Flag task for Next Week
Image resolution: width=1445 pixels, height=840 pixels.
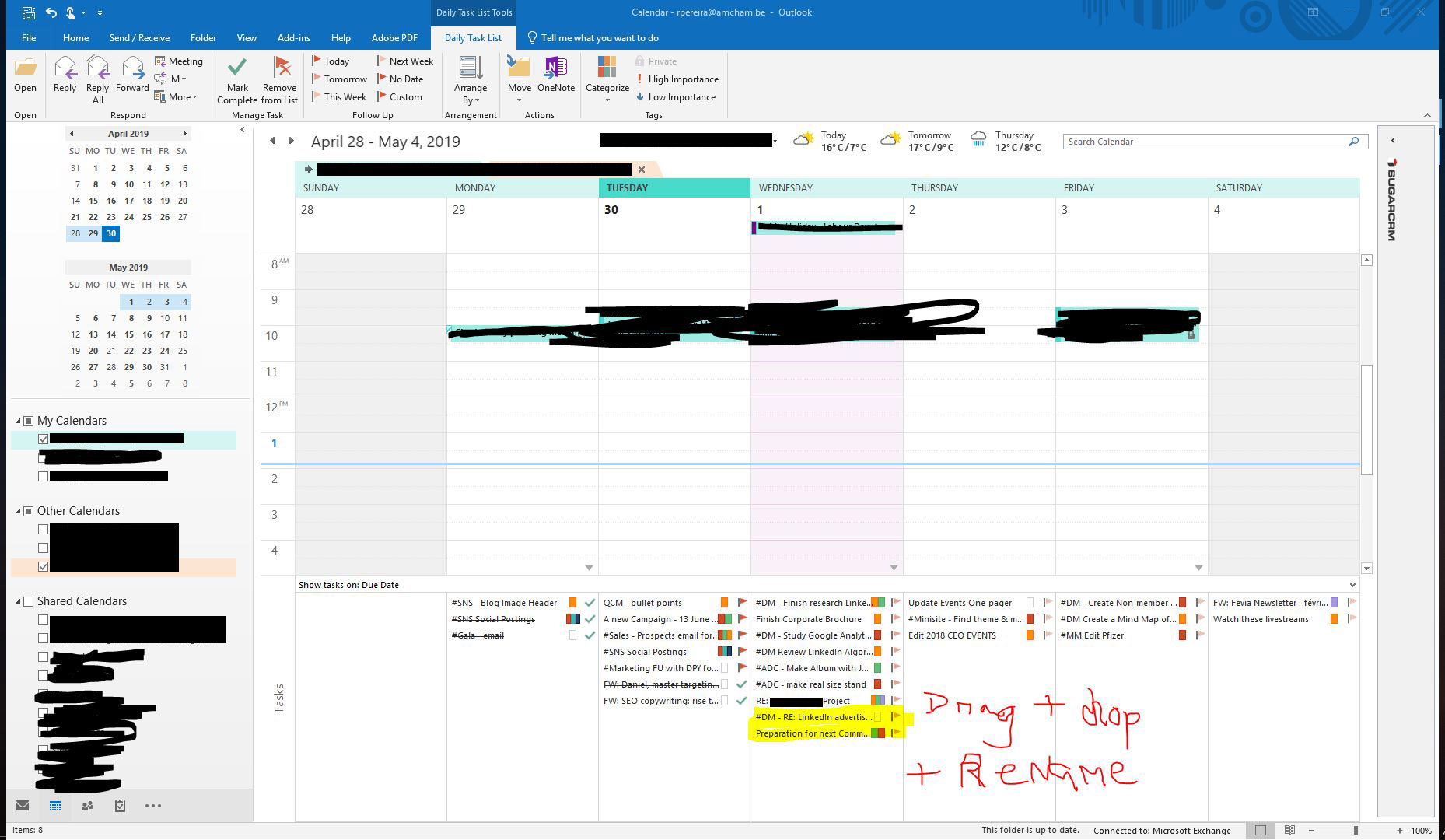point(405,61)
